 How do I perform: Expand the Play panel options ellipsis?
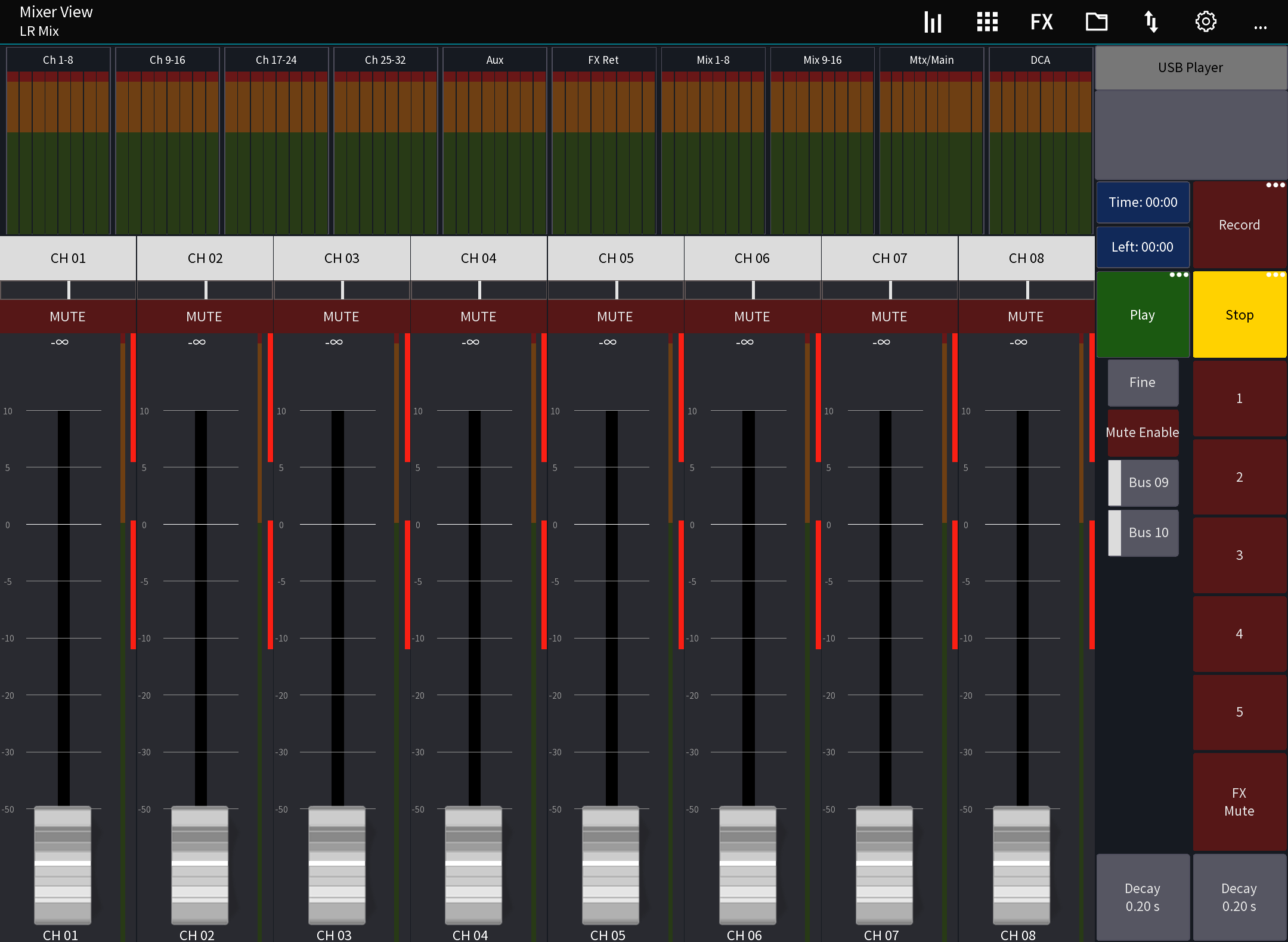click(1179, 275)
